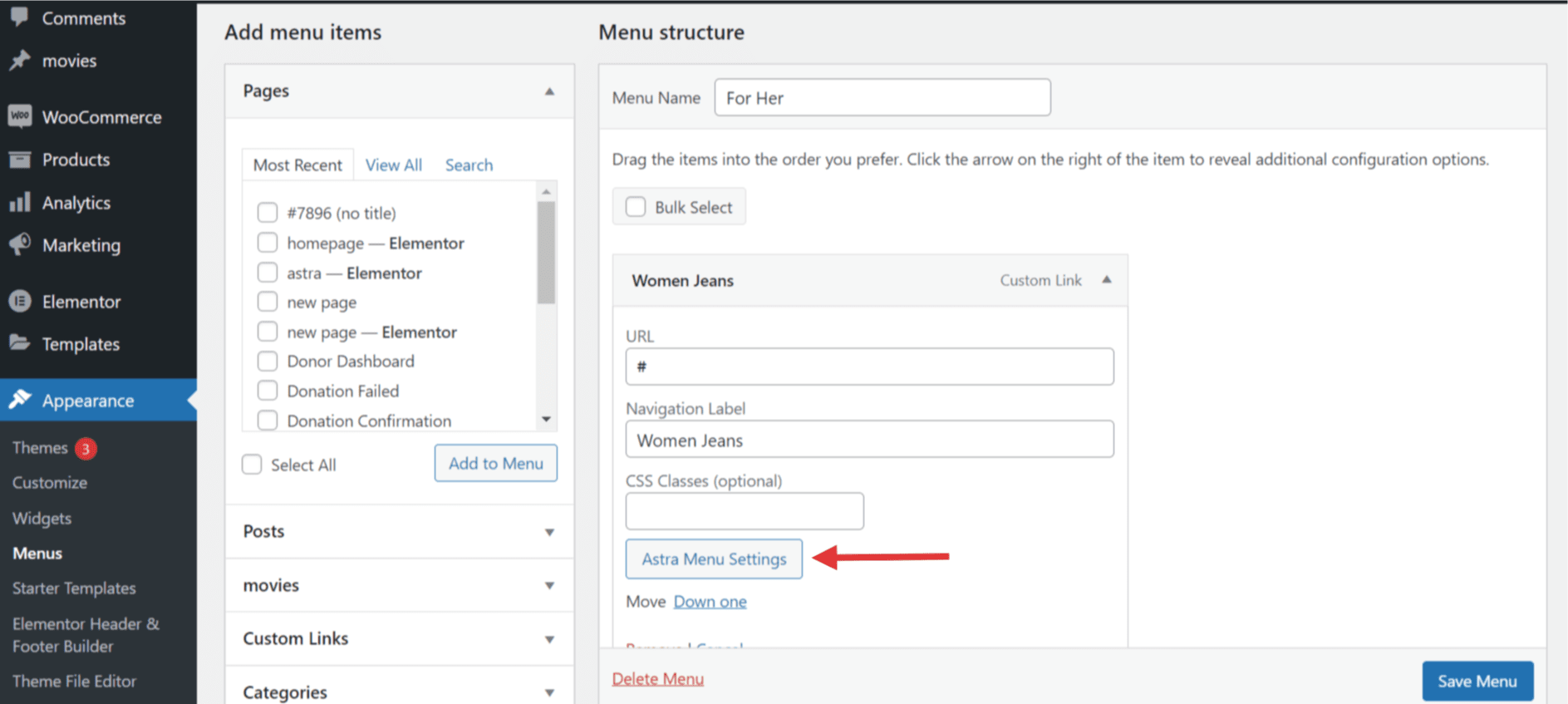
Task: Open the Search tab for pages
Action: coord(469,165)
